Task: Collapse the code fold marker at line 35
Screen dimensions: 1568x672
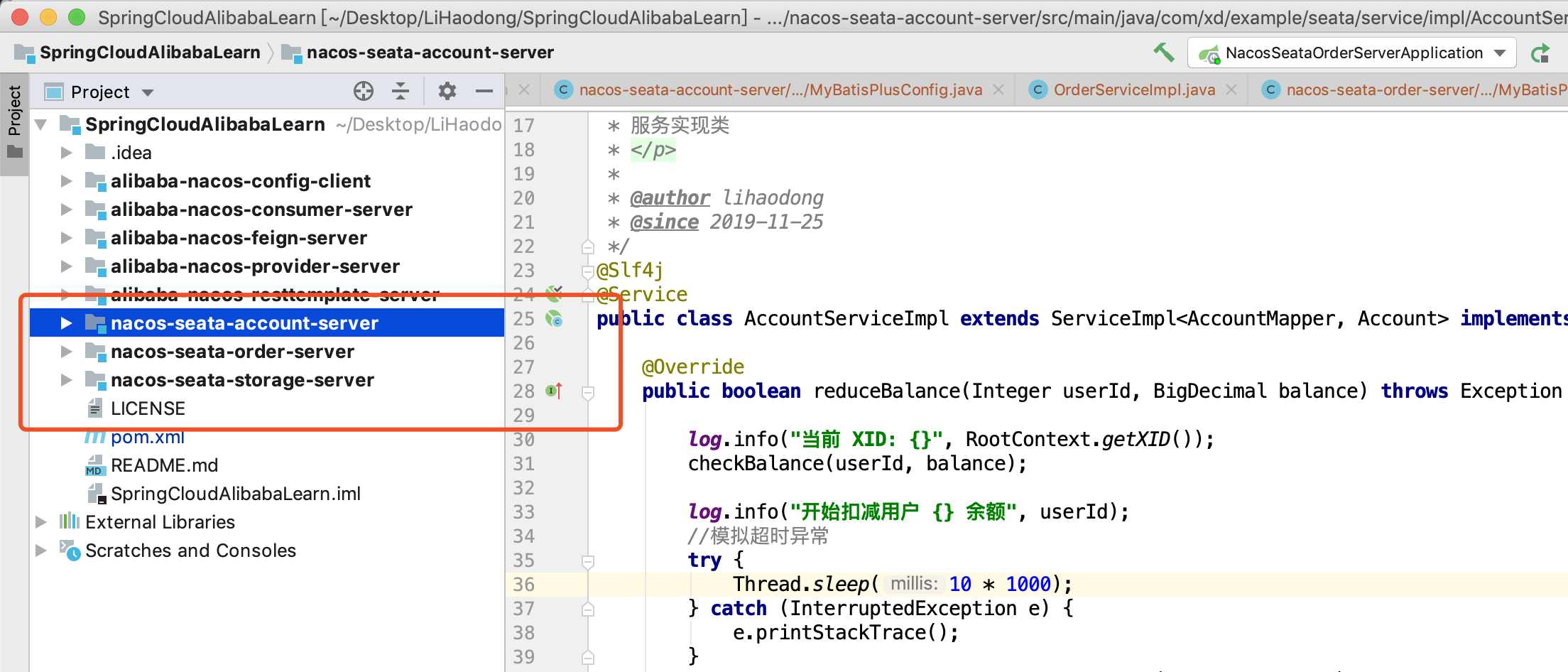Action: [x=587, y=560]
